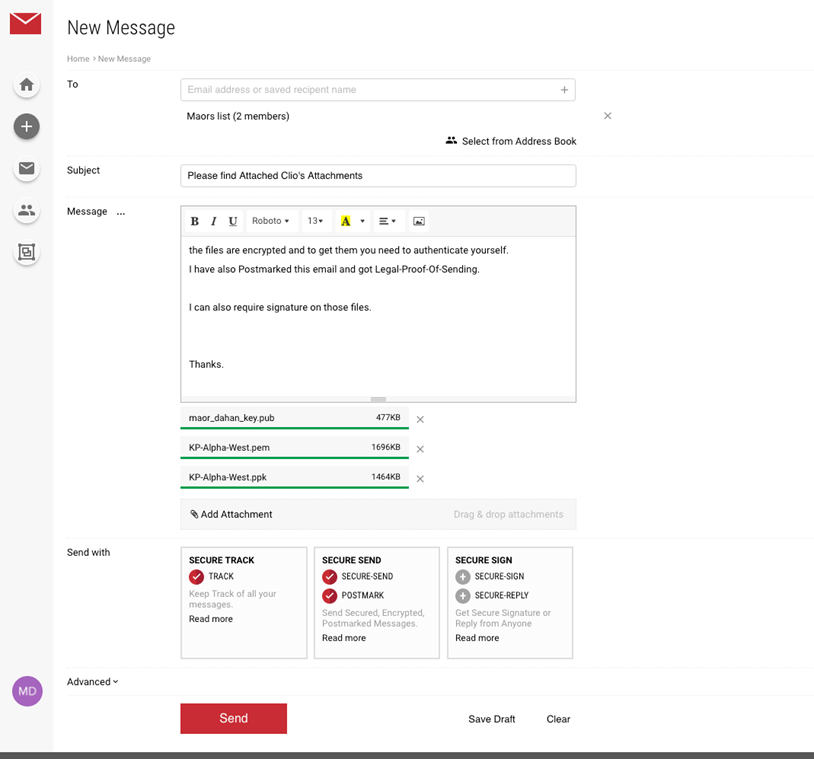Remove the maor_dahan_key.pub attachment
The image size is (814, 759).
pyautogui.click(x=420, y=420)
